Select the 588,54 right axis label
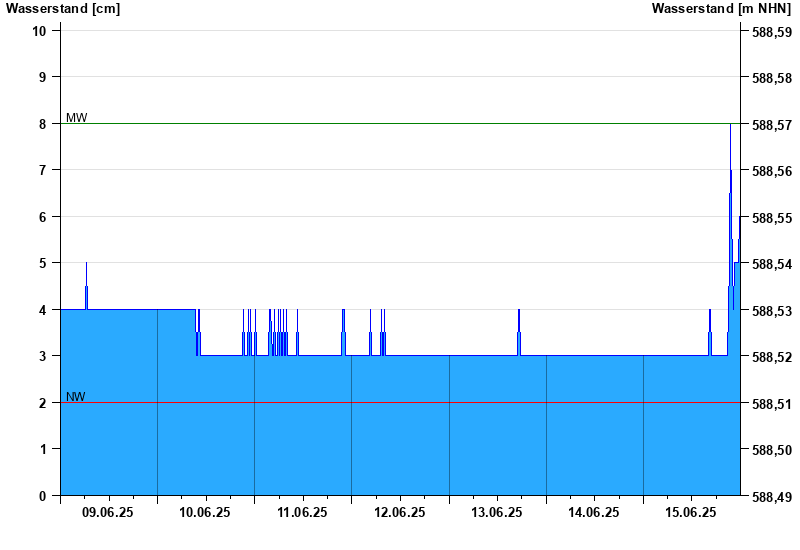 [x=771, y=264]
